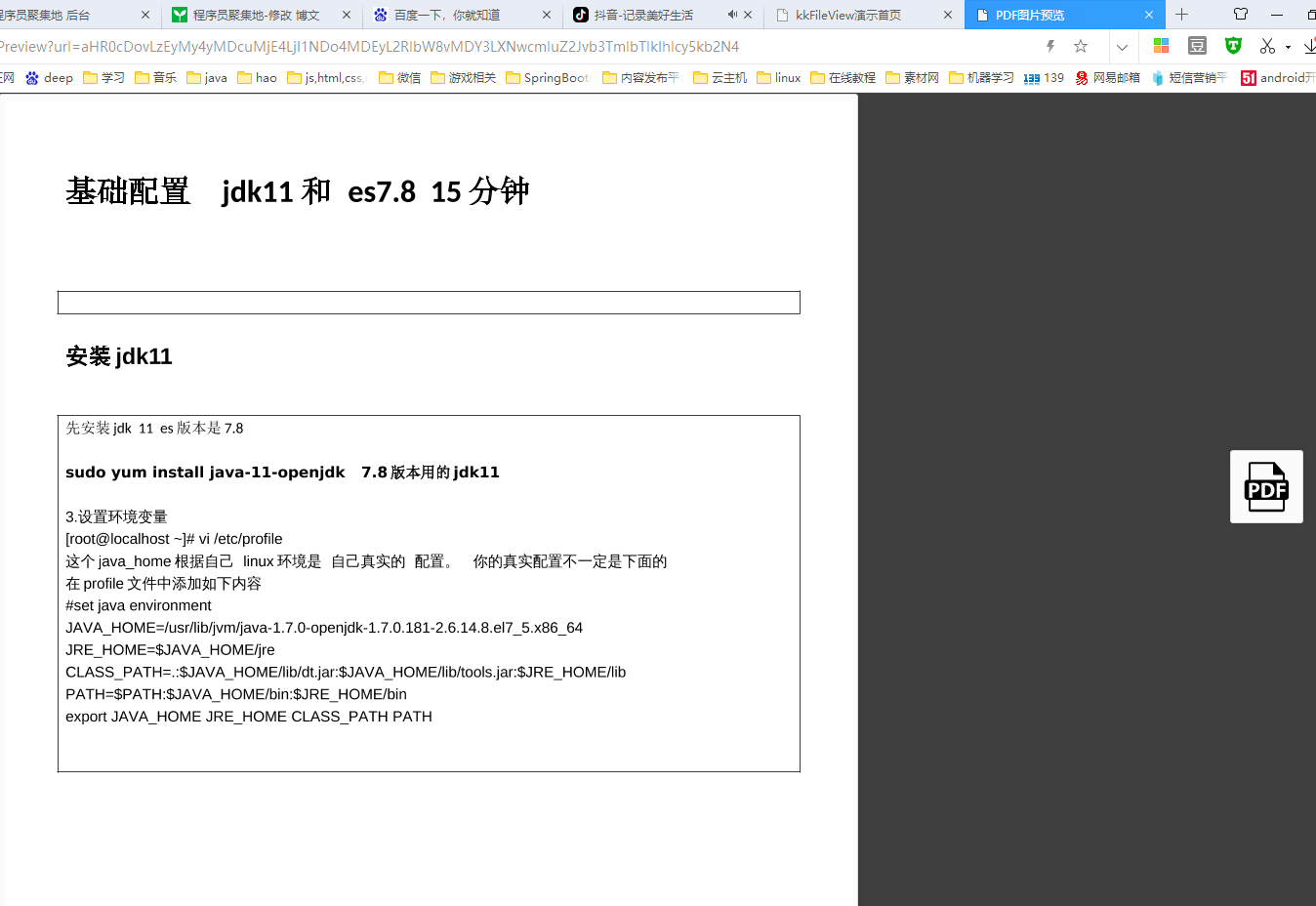The width and height of the screenshot is (1316, 906).
Task: Mute the Douyin tab audio icon
Action: 732,15
